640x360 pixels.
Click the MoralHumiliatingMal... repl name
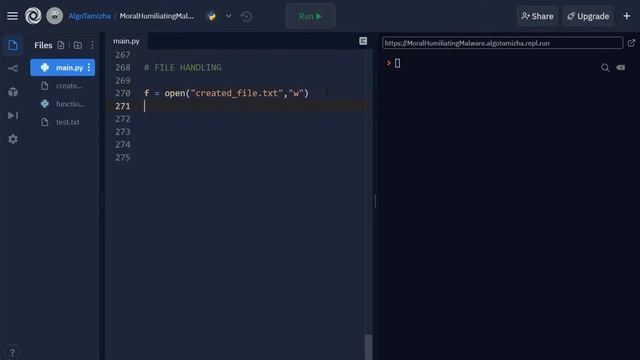point(157,16)
